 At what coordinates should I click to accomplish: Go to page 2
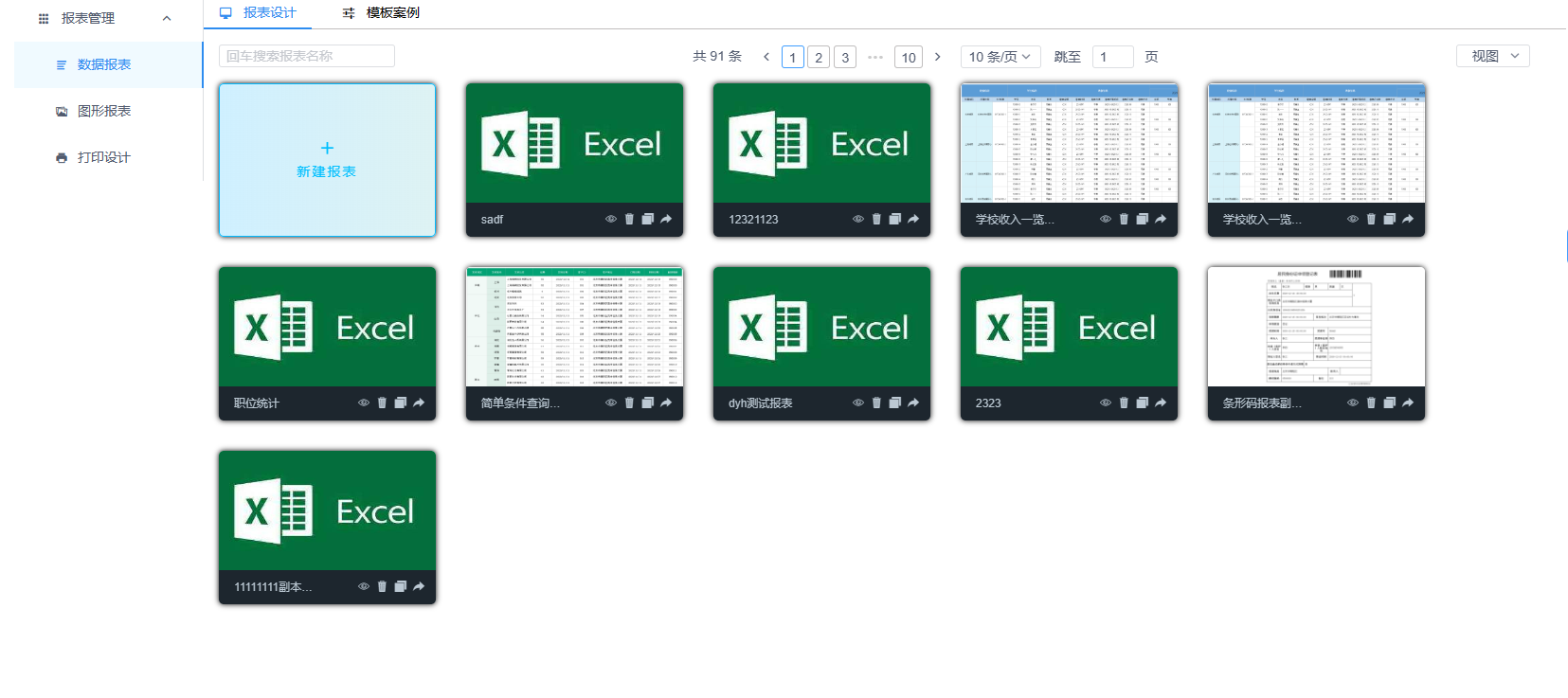[x=820, y=57]
